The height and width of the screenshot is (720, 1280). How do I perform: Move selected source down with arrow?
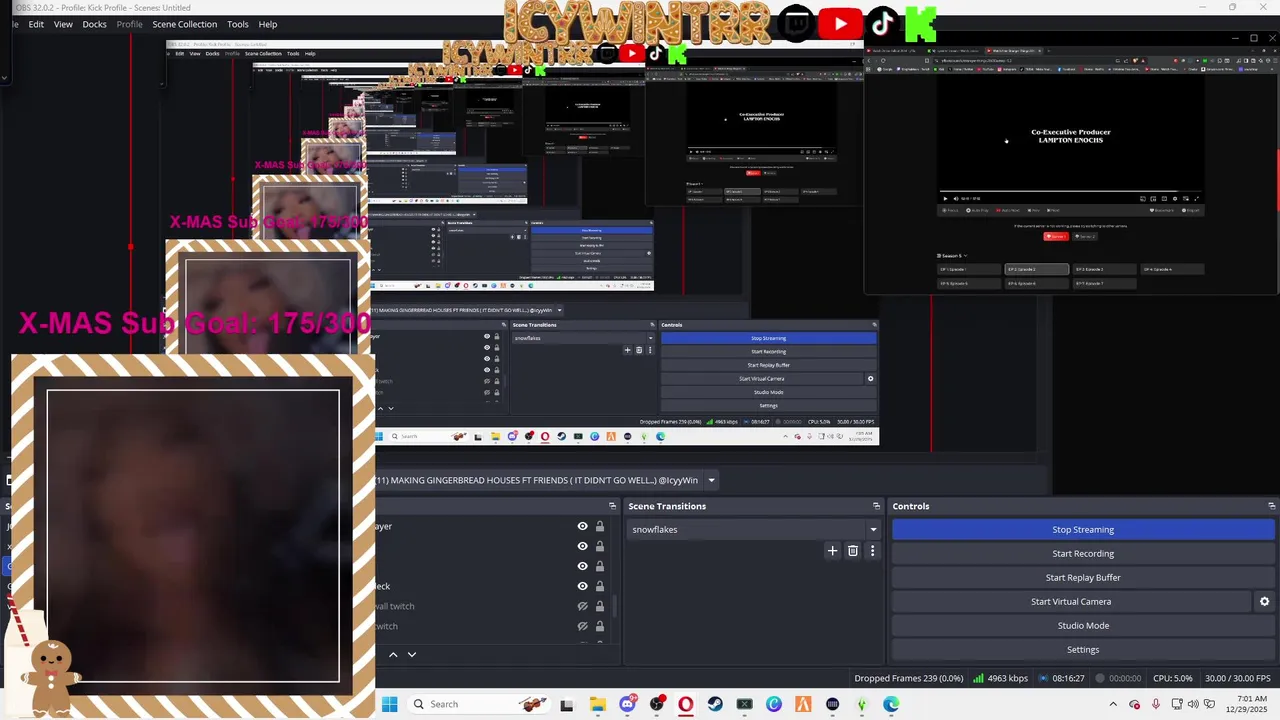coord(411,654)
